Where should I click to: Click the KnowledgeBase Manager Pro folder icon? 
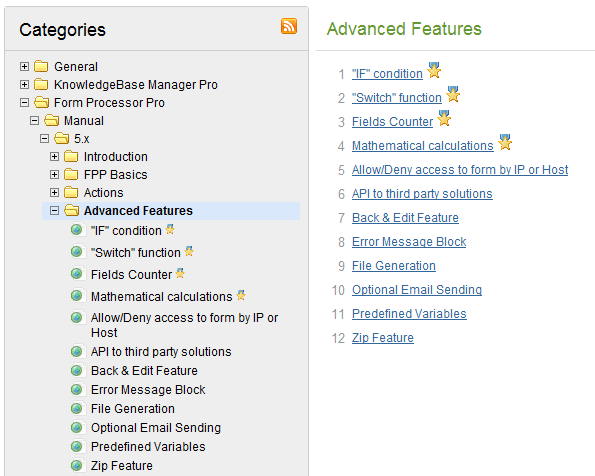point(41,84)
